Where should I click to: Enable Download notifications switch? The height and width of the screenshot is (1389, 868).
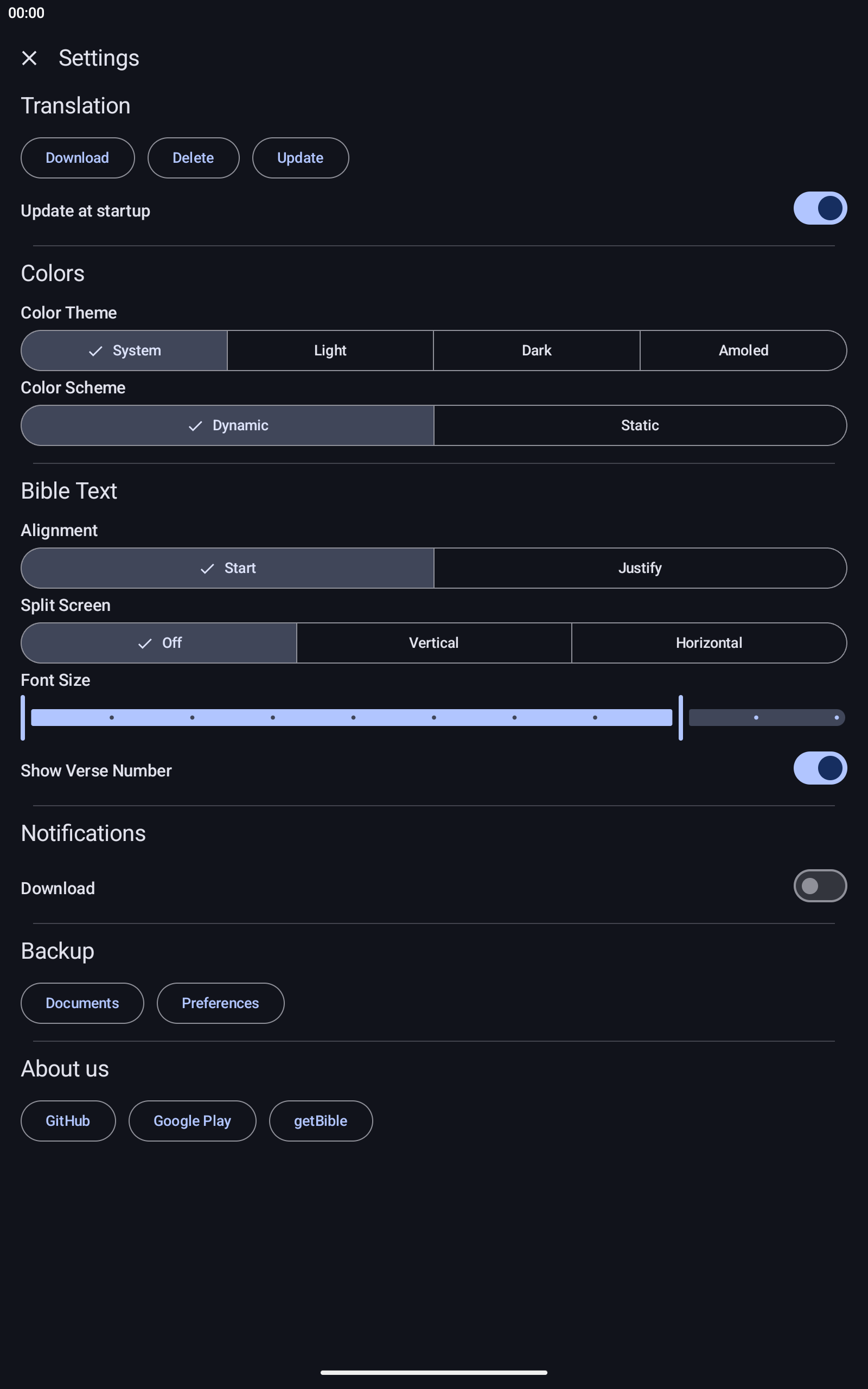pos(820,885)
